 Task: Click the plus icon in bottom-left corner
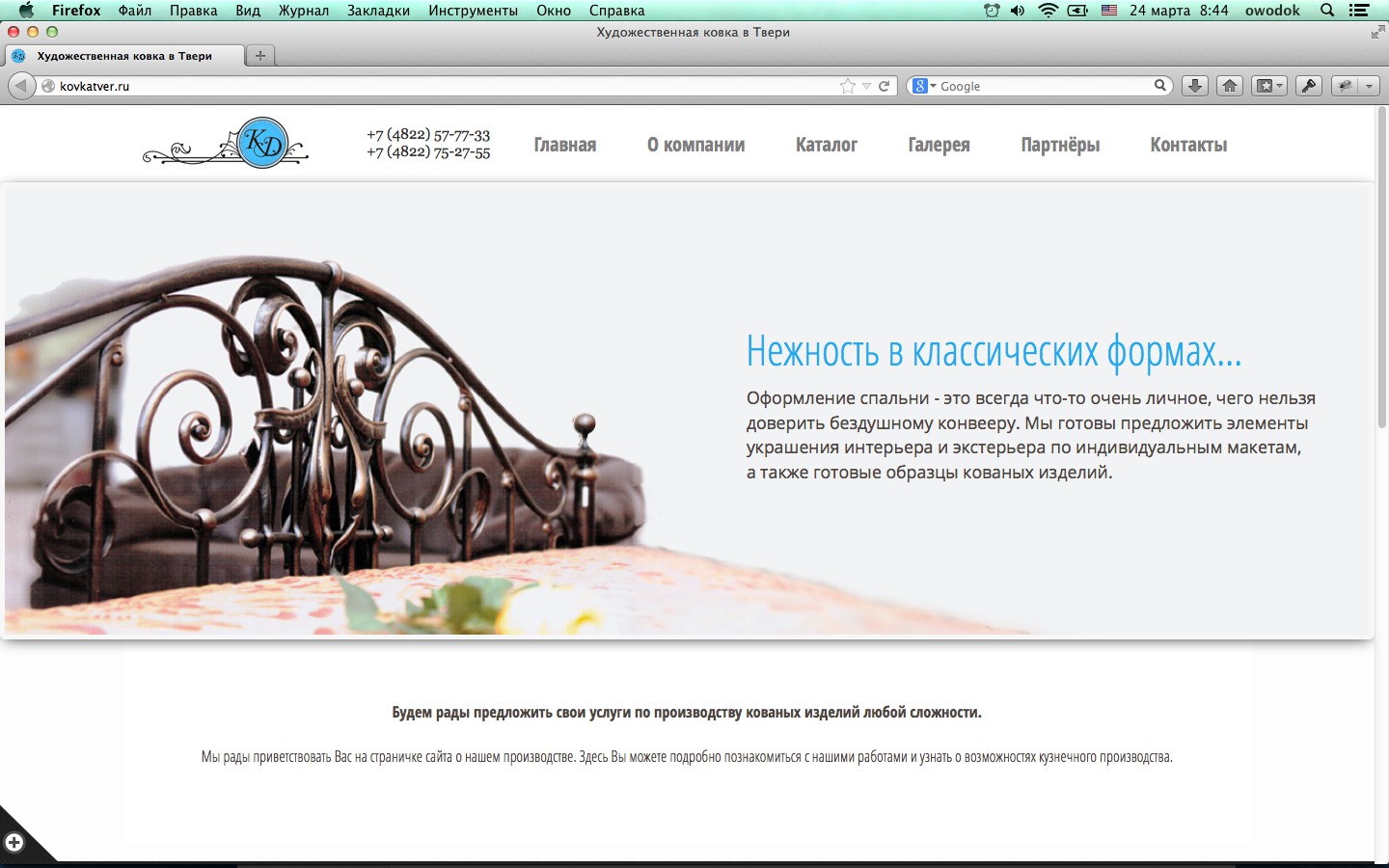[14, 843]
